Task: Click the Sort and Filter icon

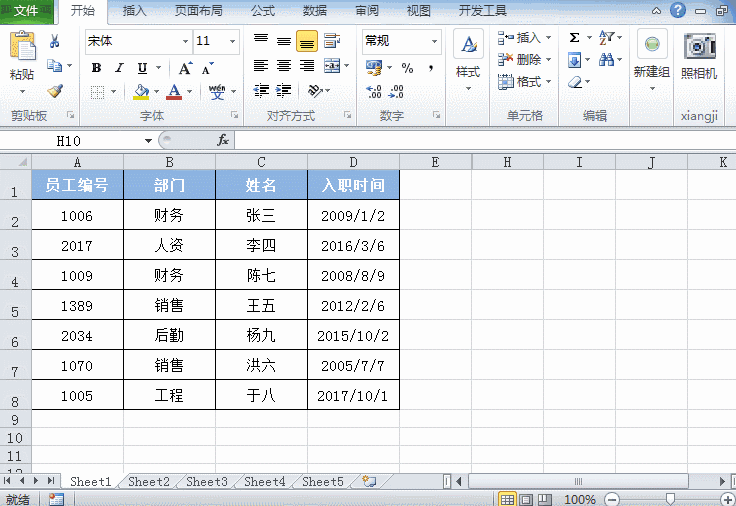Action: click(x=606, y=37)
